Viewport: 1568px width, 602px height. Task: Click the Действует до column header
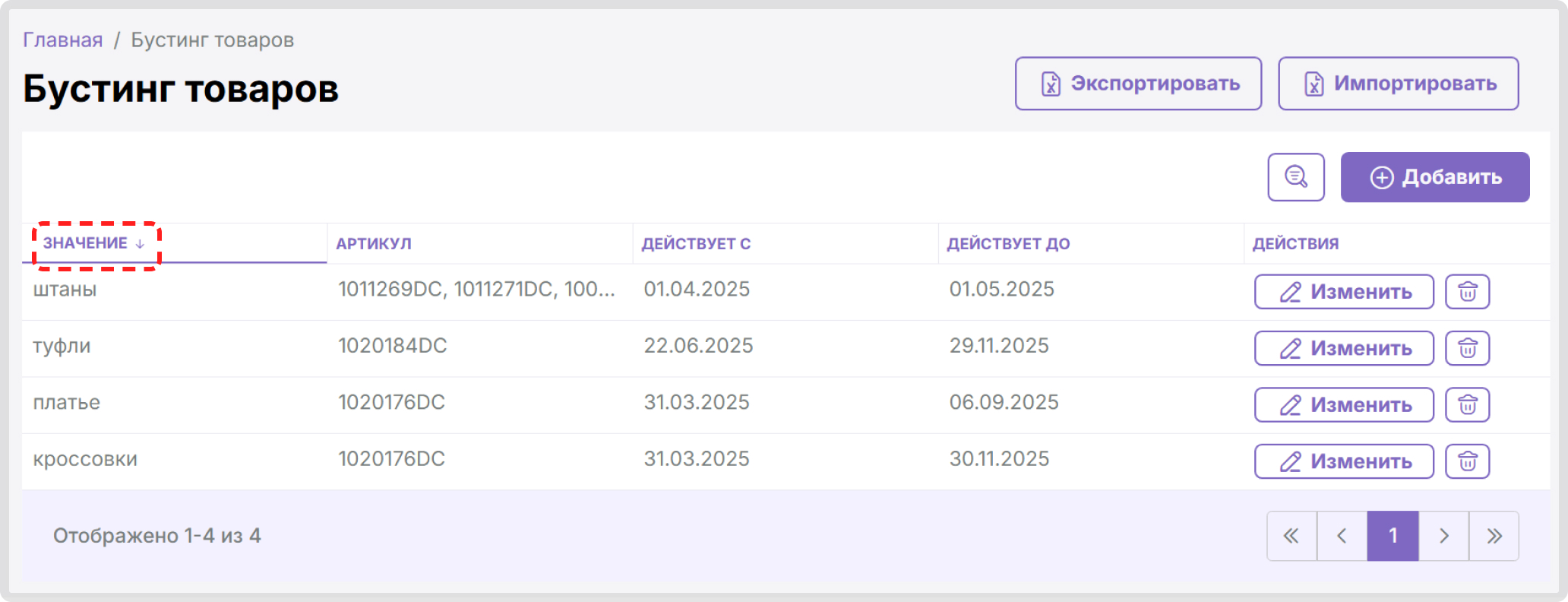pyautogui.click(x=1008, y=244)
